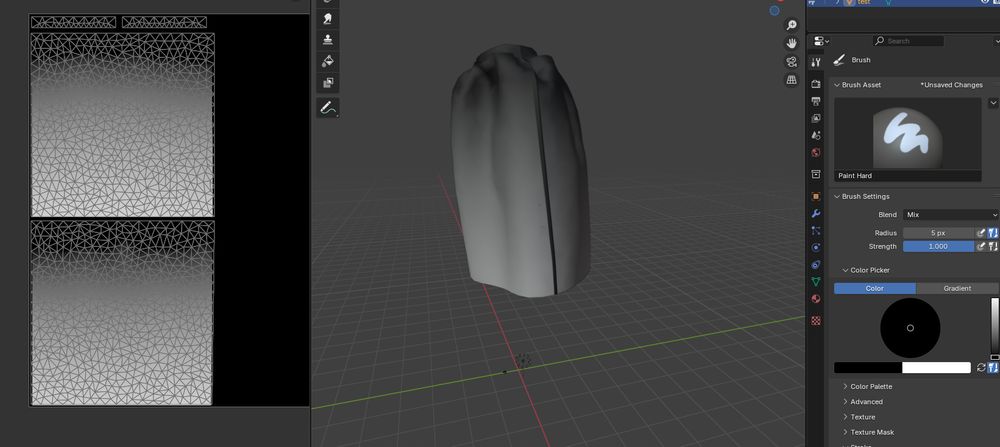This screenshot has width=1000, height=447.
Task: Click the Strength 1.000 slider
Action: click(938, 247)
